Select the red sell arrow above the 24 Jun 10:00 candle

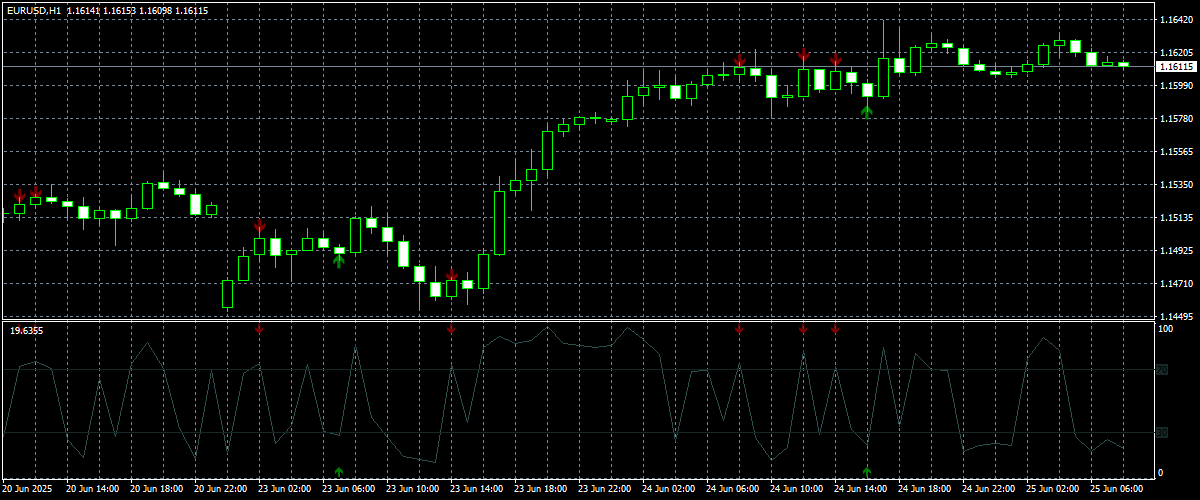pos(803,54)
